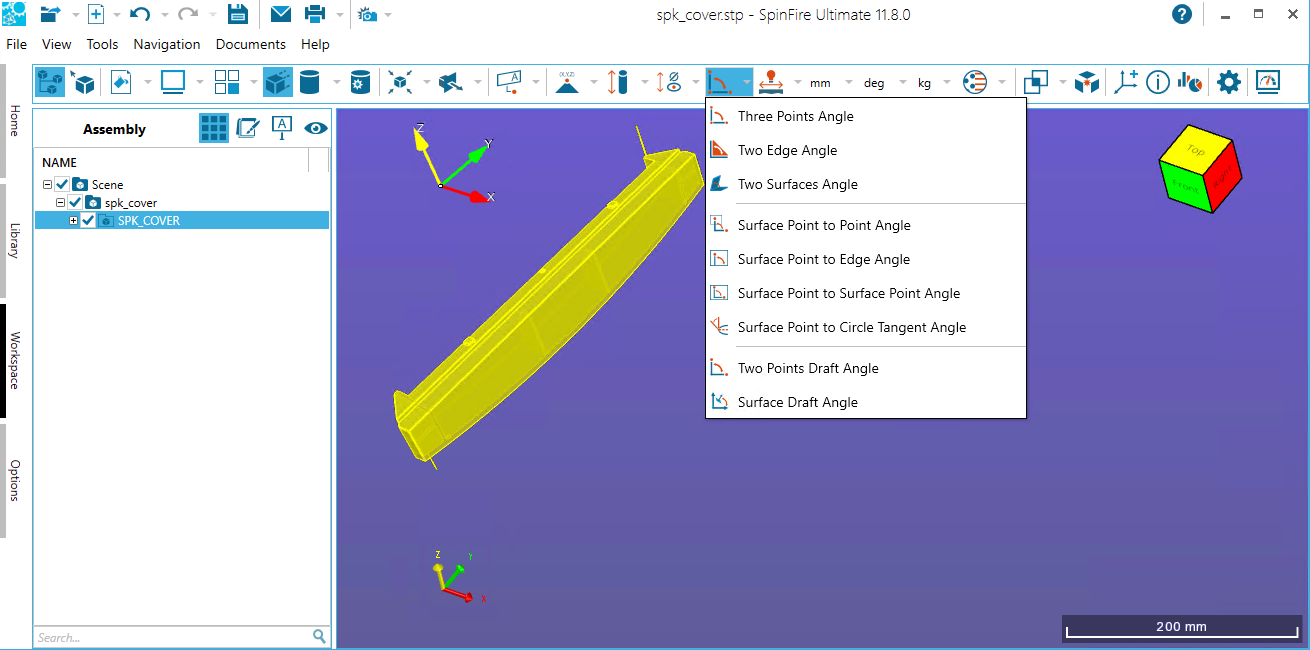
Task: Expand the SPK_COVER tree node
Action: tap(73, 220)
